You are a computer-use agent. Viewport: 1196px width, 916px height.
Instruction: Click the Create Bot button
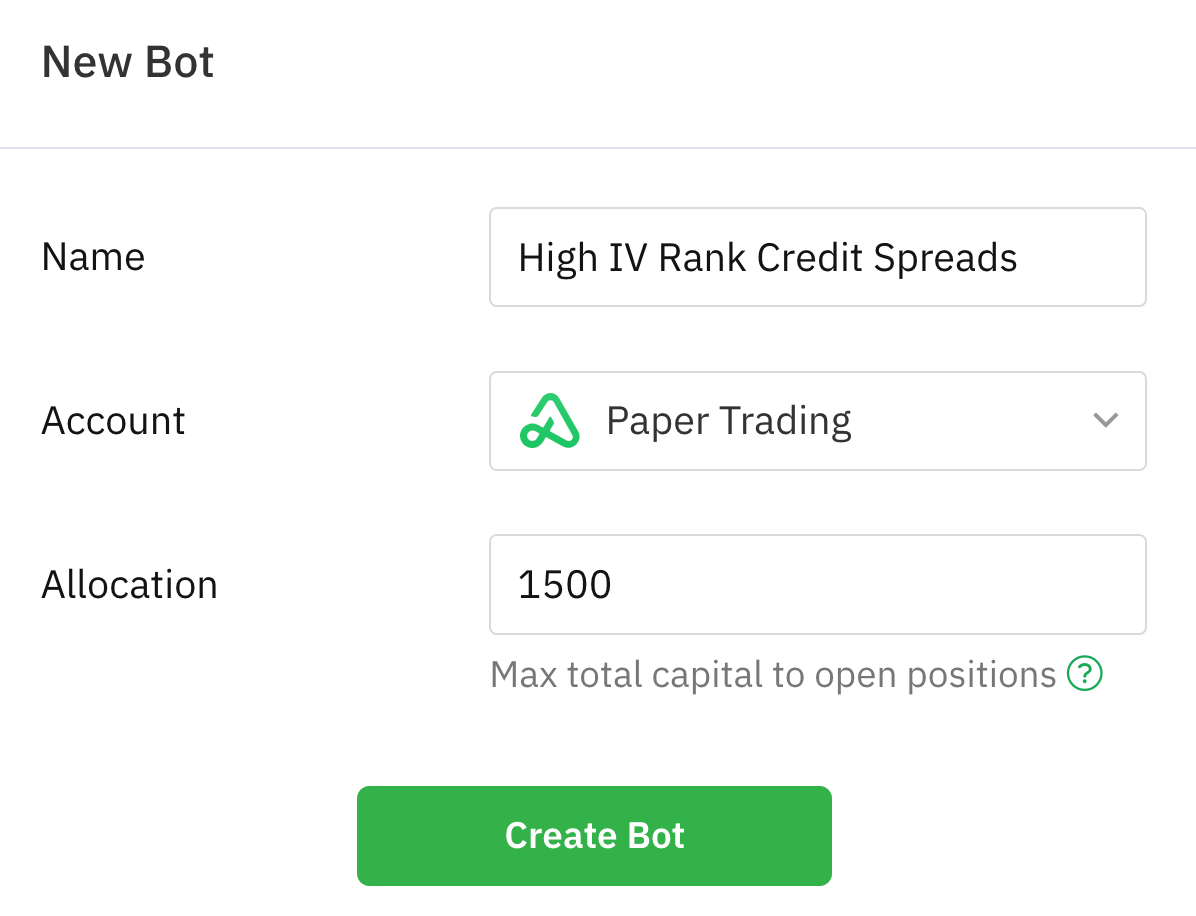point(594,835)
